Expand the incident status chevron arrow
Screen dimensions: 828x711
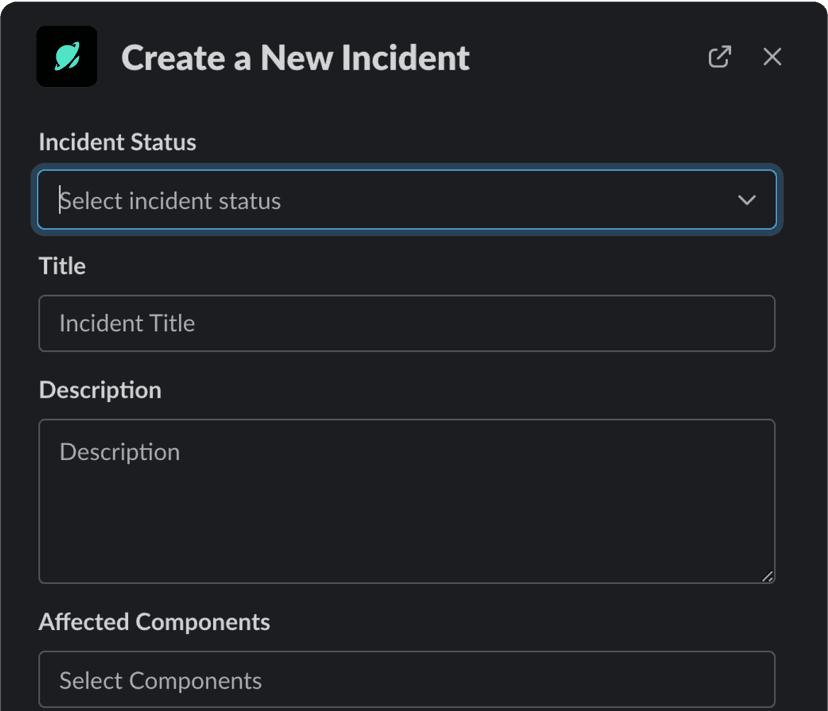point(747,200)
